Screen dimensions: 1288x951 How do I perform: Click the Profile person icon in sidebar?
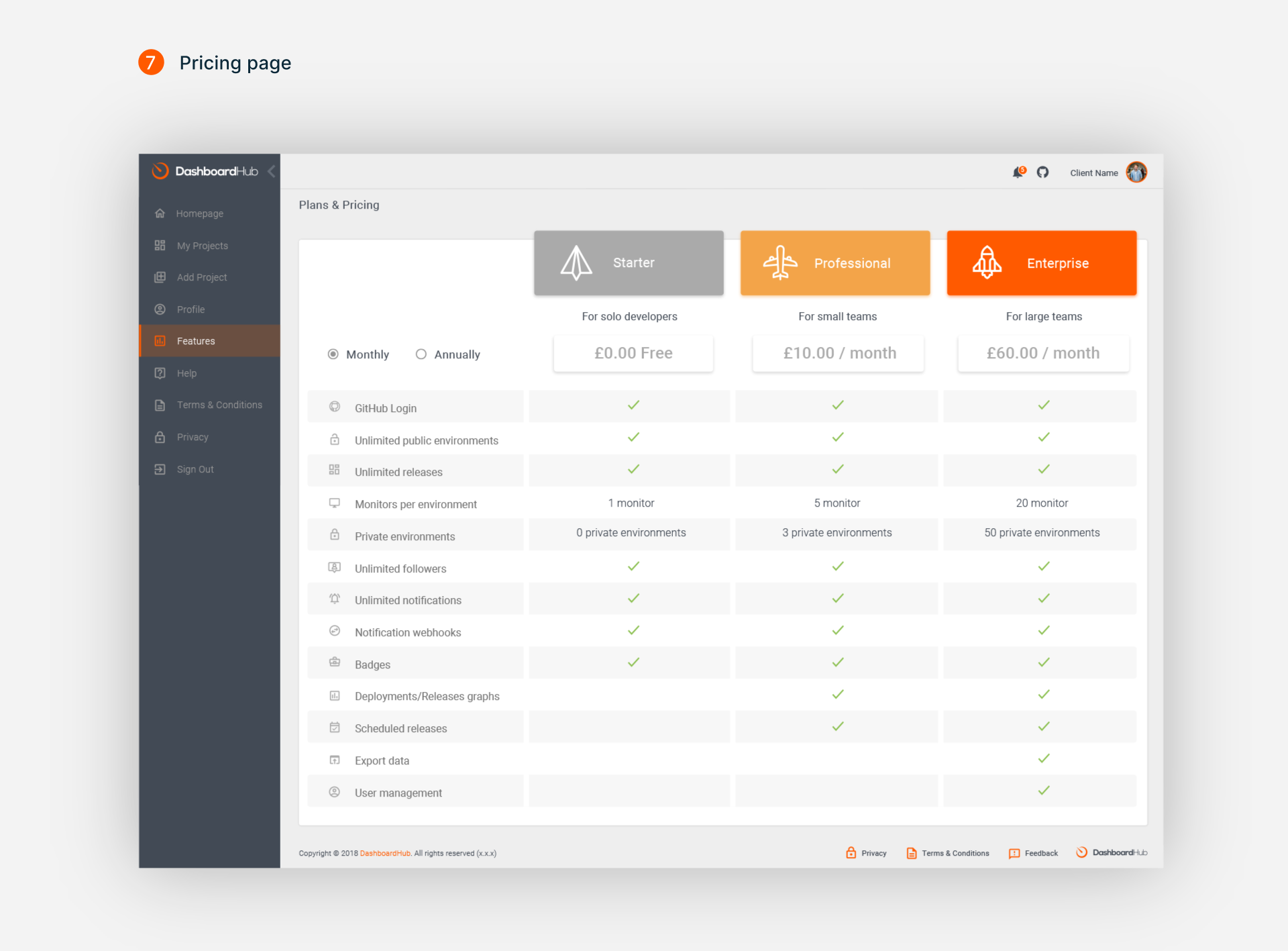[x=160, y=309]
